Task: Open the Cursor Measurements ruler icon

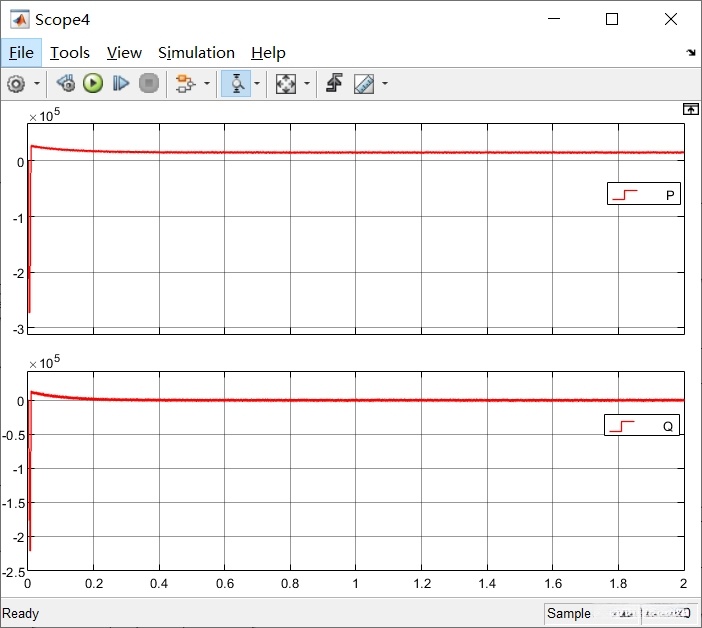Action: coord(364,84)
